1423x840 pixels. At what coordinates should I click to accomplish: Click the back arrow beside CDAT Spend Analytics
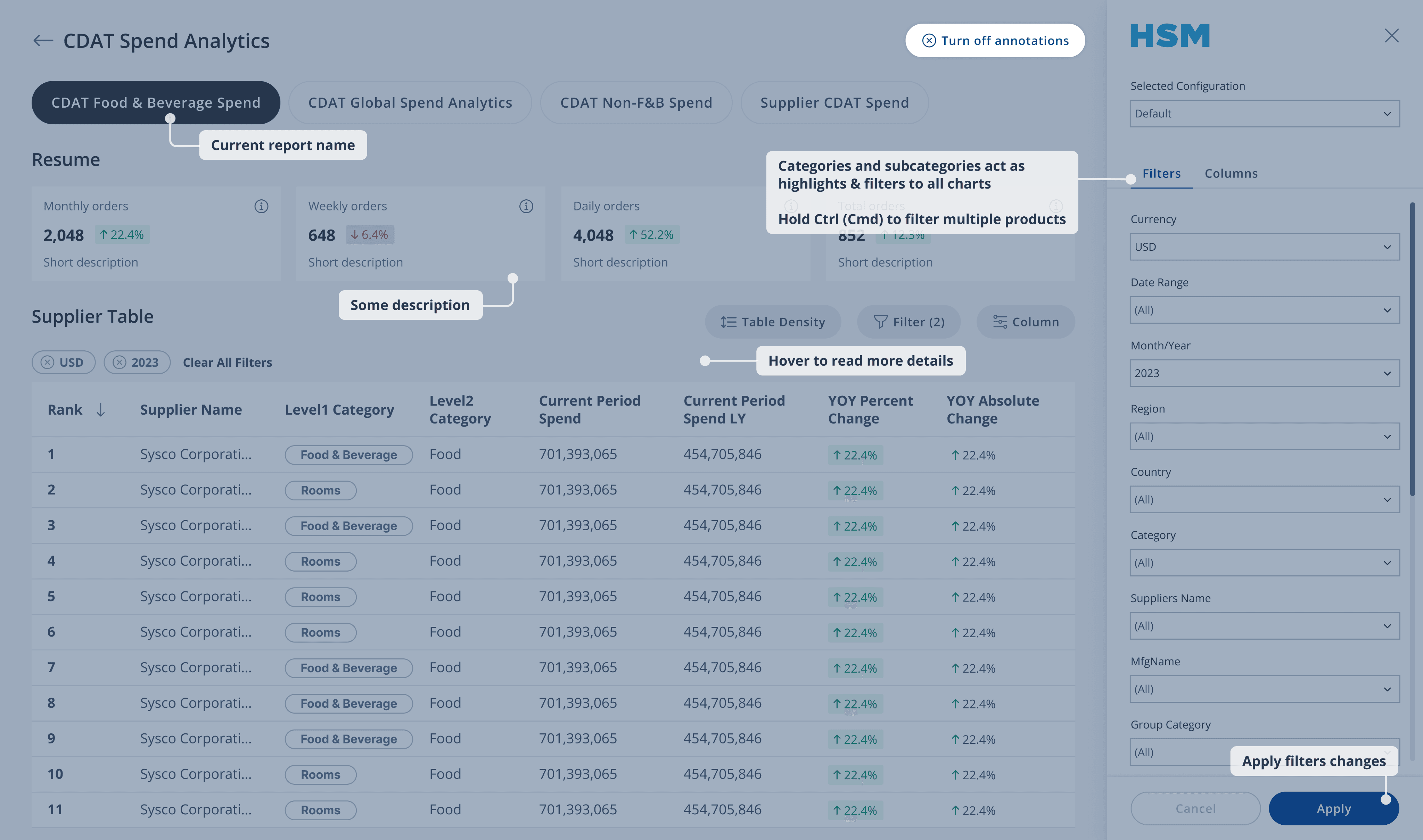point(43,40)
